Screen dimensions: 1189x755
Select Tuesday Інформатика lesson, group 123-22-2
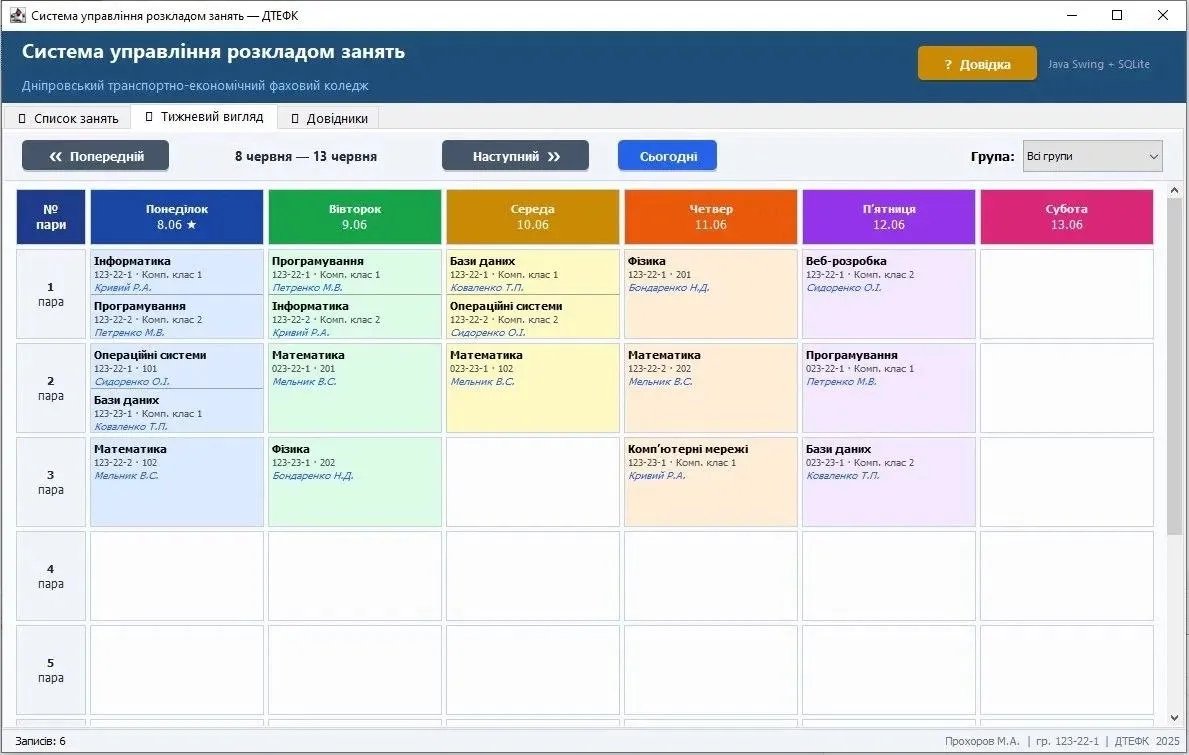pyautogui.click(x=355, y=318)
